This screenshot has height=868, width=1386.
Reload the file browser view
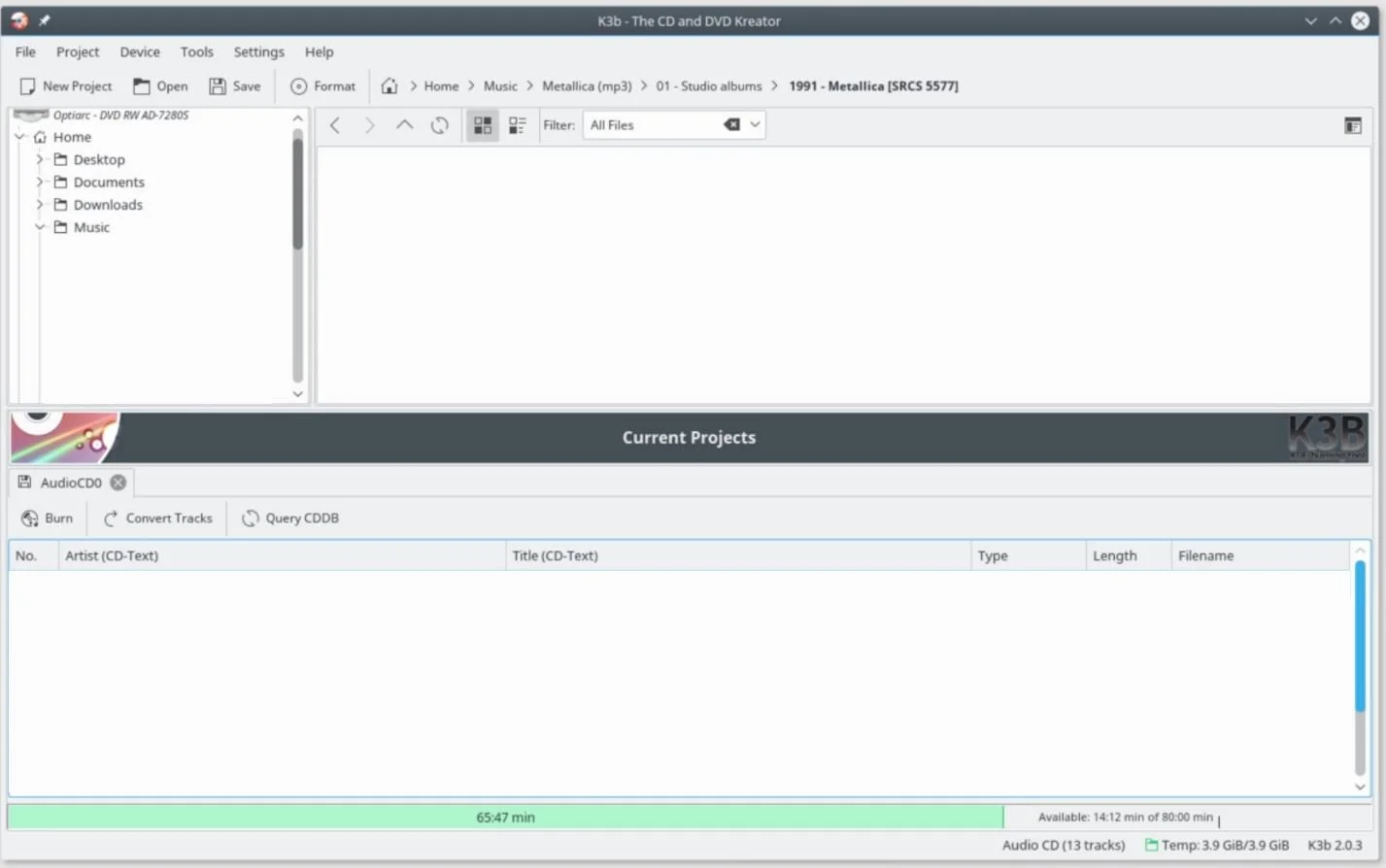point(440,125)
